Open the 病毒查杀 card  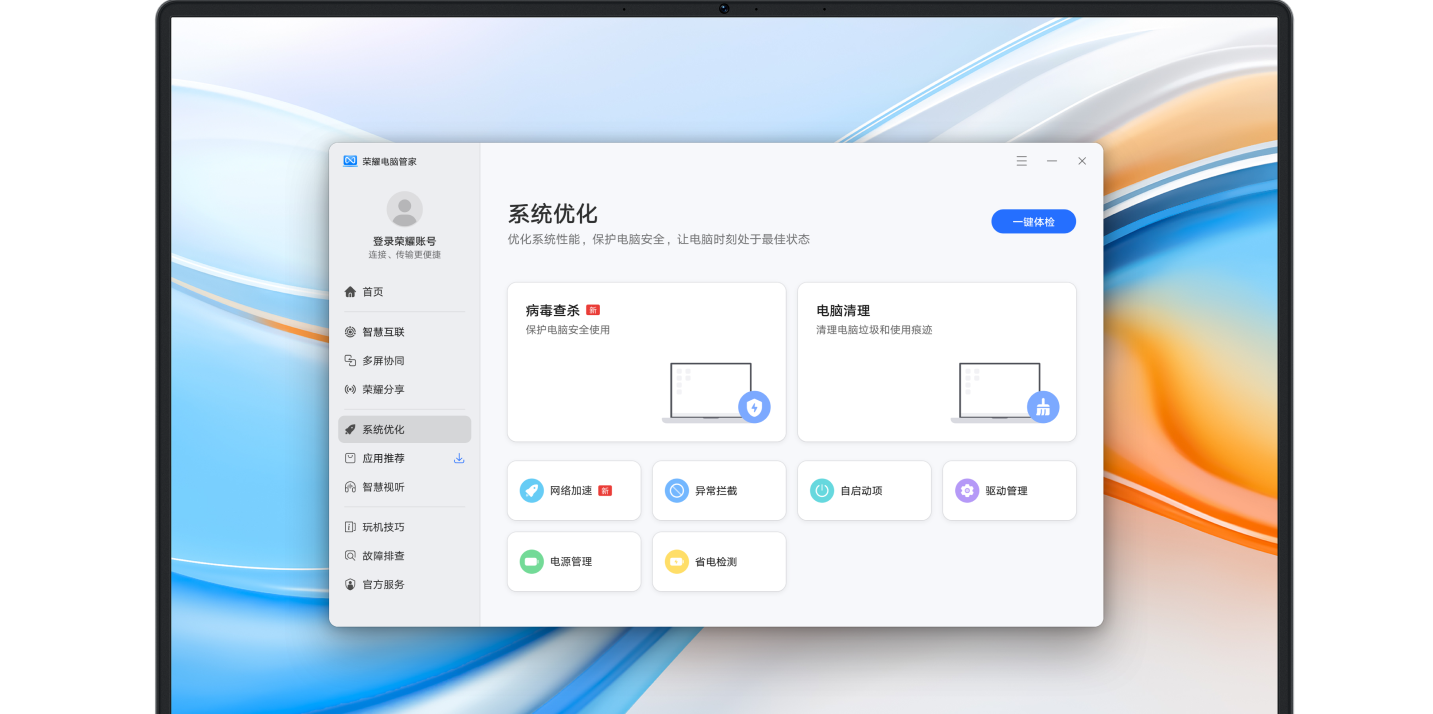point(645,361)
